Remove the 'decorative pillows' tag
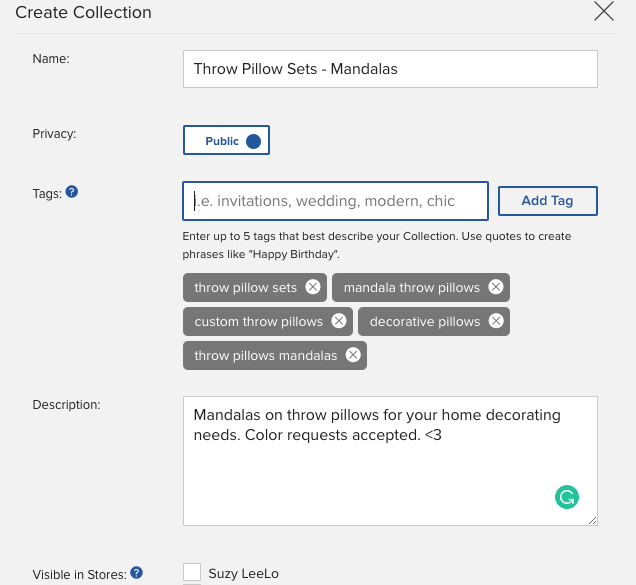Image resolution: width=636 pixels, height=585 pixels. click(x=496, y=321)
